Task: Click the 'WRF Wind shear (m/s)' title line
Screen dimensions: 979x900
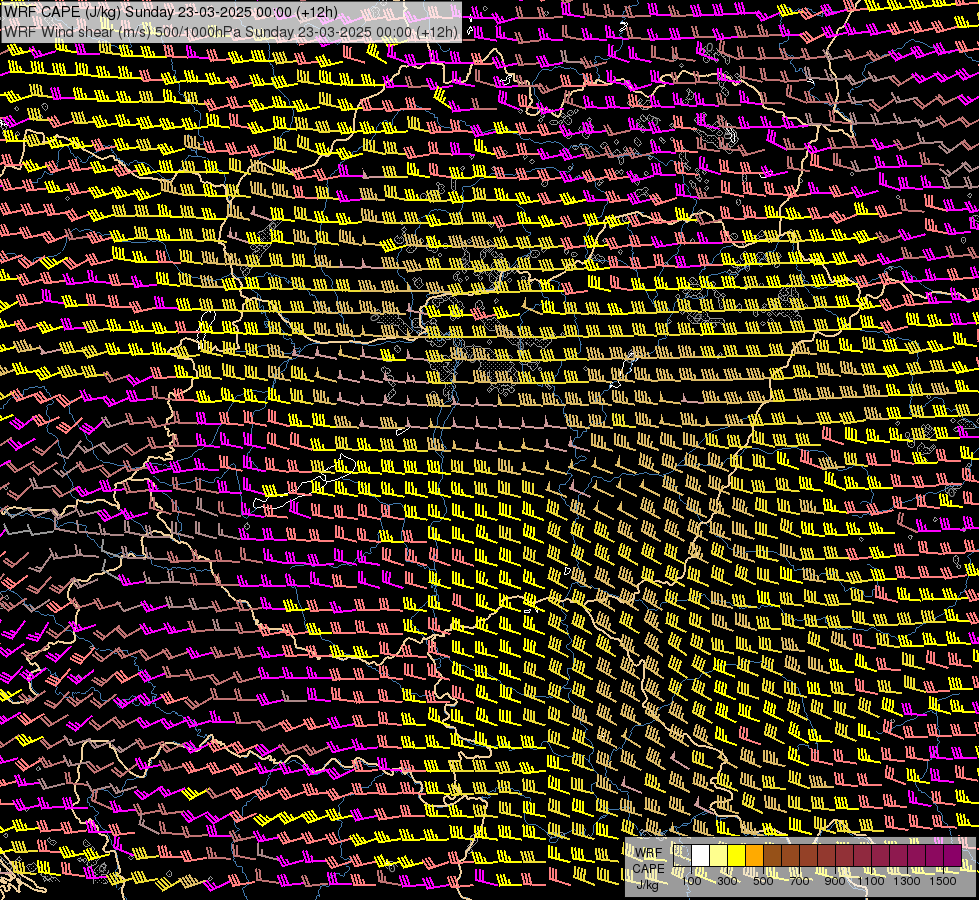Action: point(231,32)
